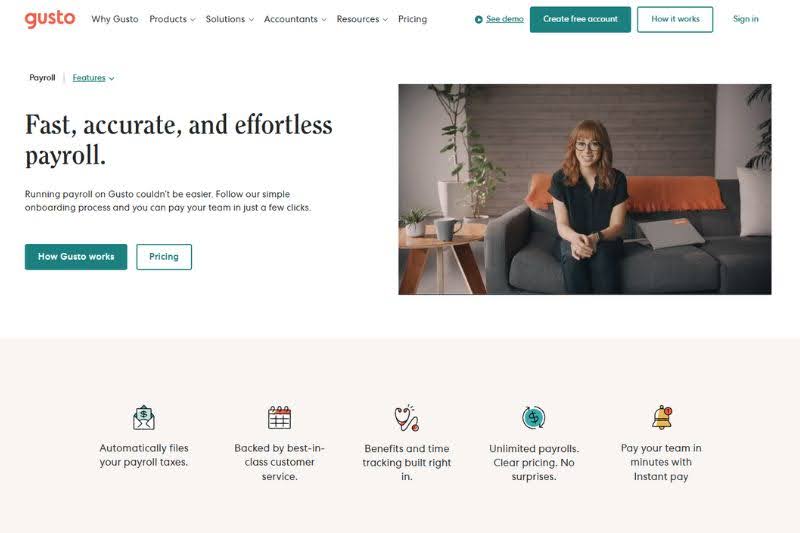Viewport: 800px width, 533px height.
Task: Open the woman on couch video thumbnail
Action: coord(585,189)
